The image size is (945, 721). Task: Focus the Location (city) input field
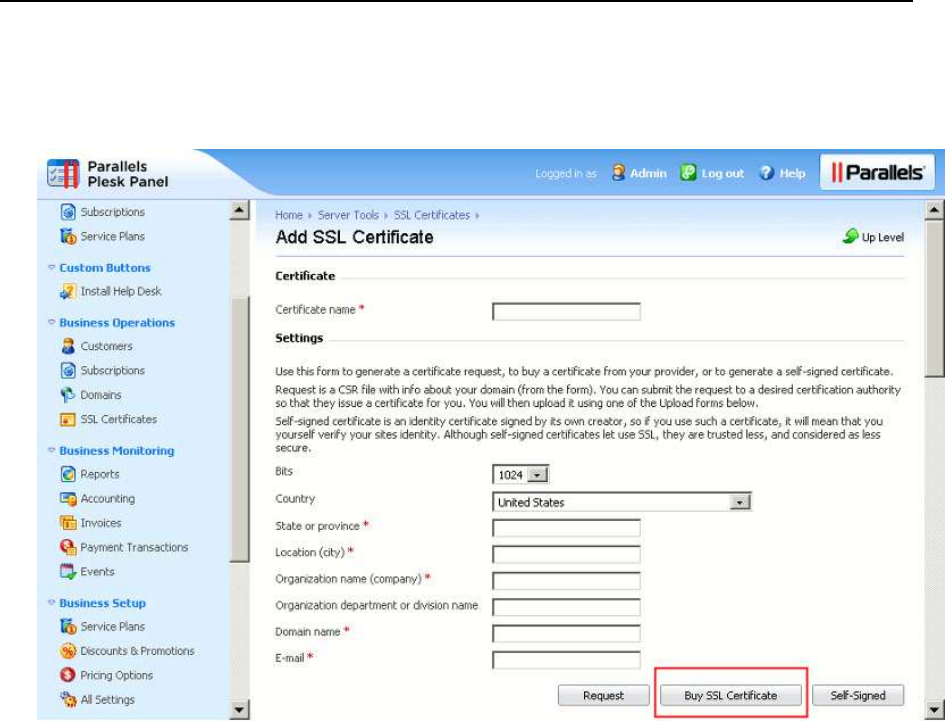click(566, 555)
